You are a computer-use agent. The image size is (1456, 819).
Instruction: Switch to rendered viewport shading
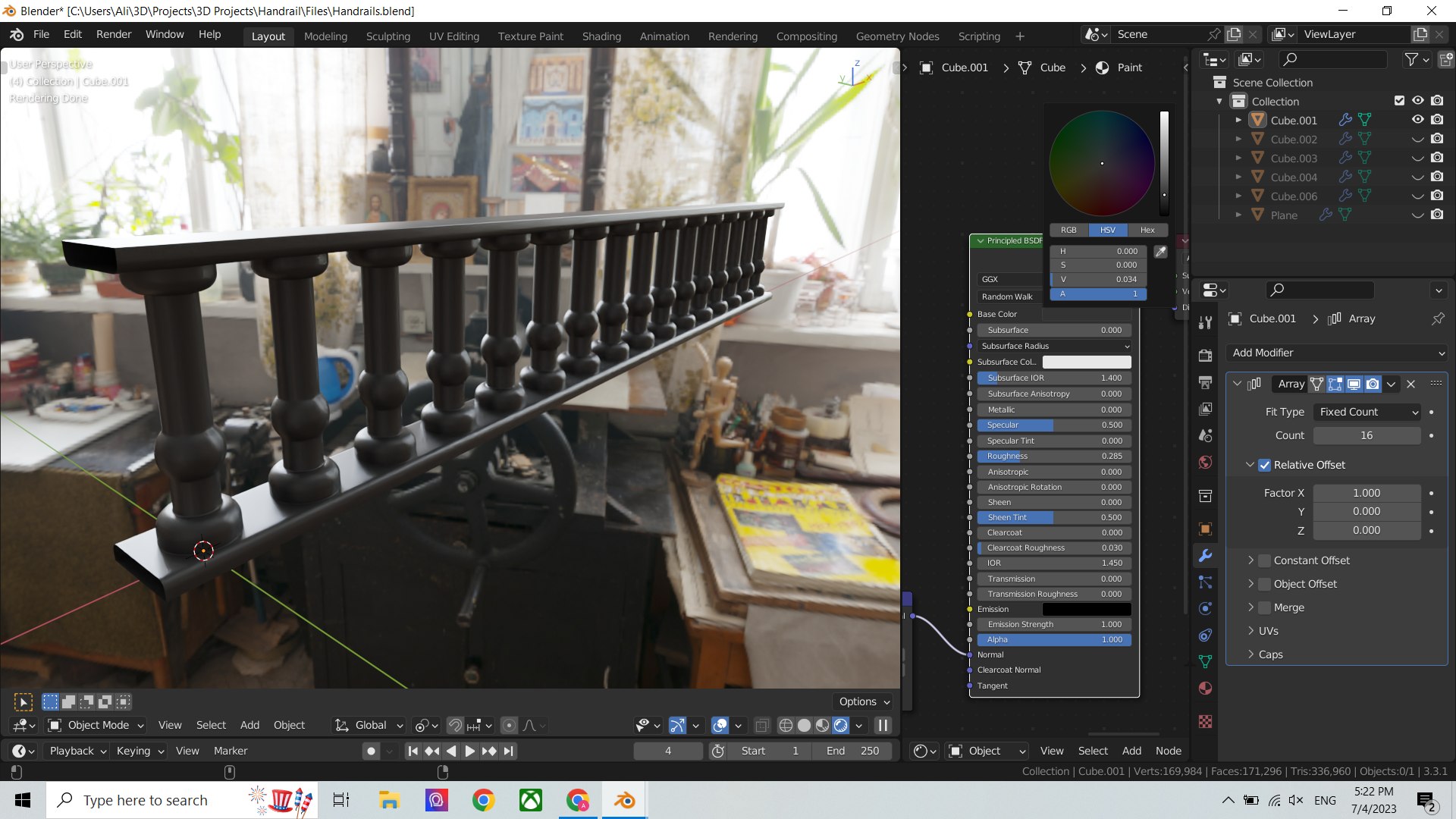pyautogui.click(x=840, y=726)
